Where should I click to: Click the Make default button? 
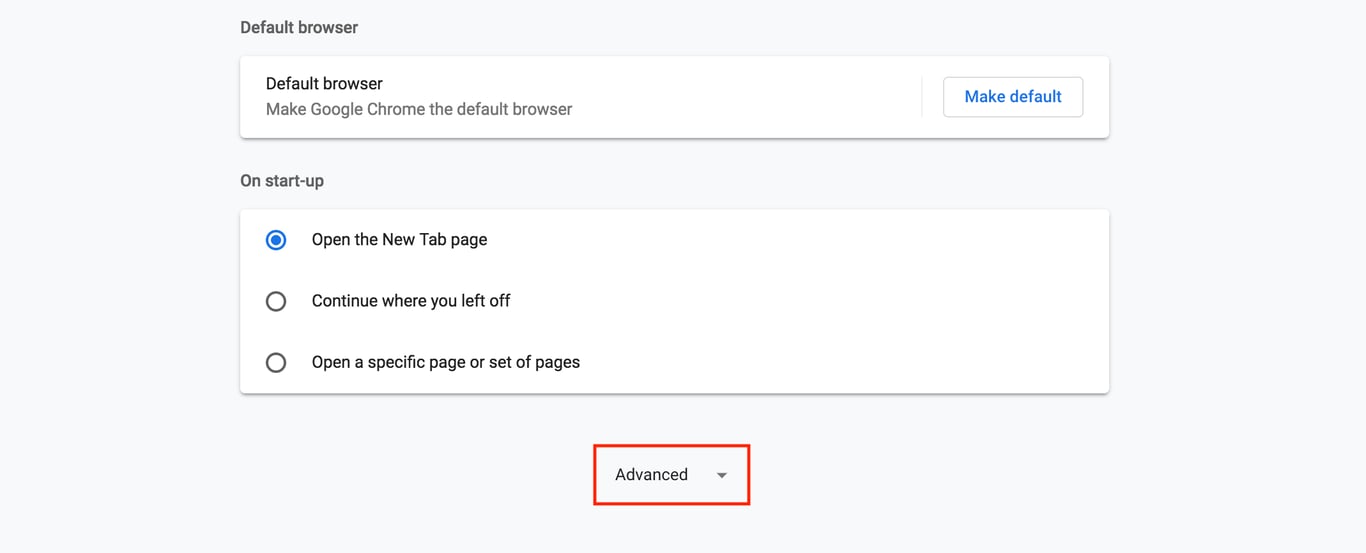tap(1012, 97)
